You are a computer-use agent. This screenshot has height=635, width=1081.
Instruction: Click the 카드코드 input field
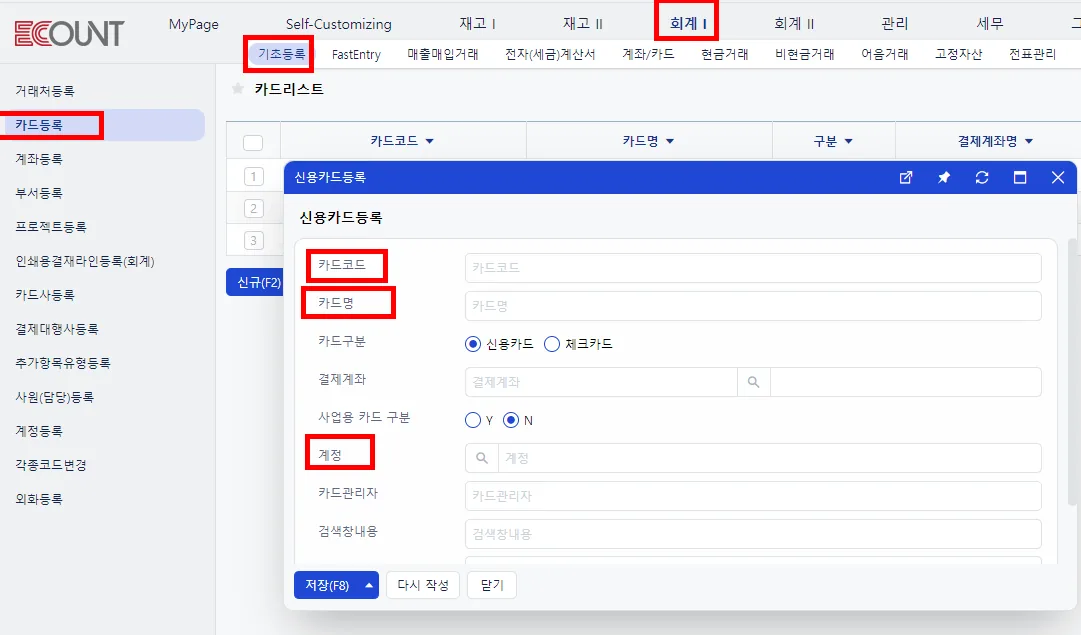[x=753, y=268]
